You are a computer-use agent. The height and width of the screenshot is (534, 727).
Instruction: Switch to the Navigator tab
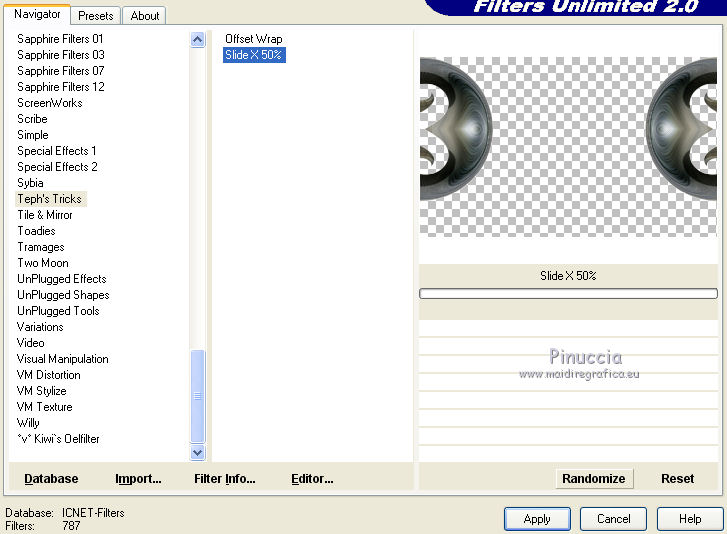(37, 14)
